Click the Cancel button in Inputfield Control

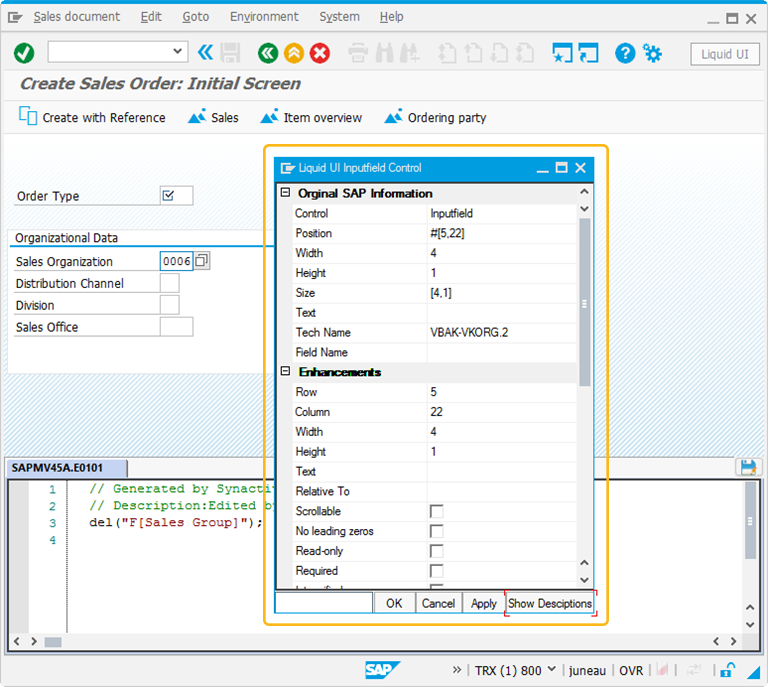click(x=438, y=603)
